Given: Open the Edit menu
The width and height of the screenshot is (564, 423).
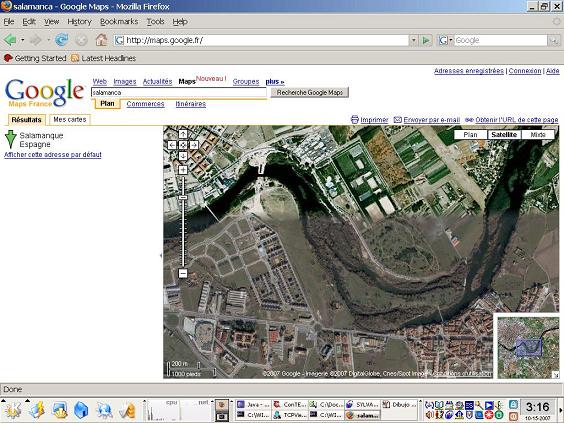Looking at the screenshot, I should [29, 22].
